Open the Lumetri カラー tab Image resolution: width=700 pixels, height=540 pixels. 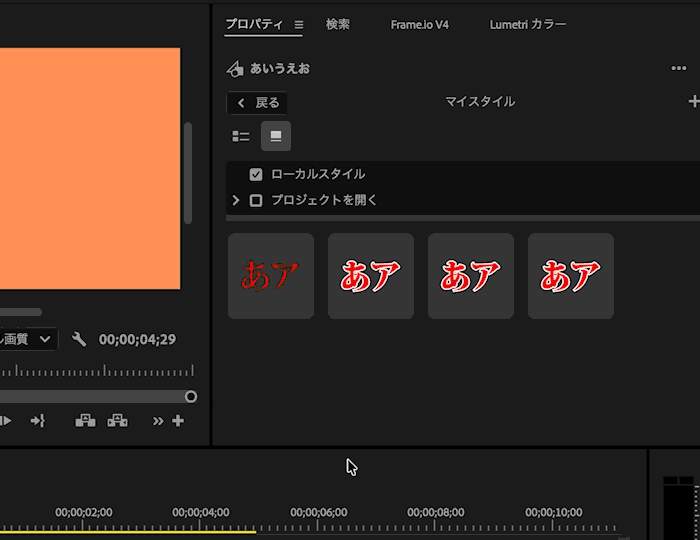(x=528, y=25)
